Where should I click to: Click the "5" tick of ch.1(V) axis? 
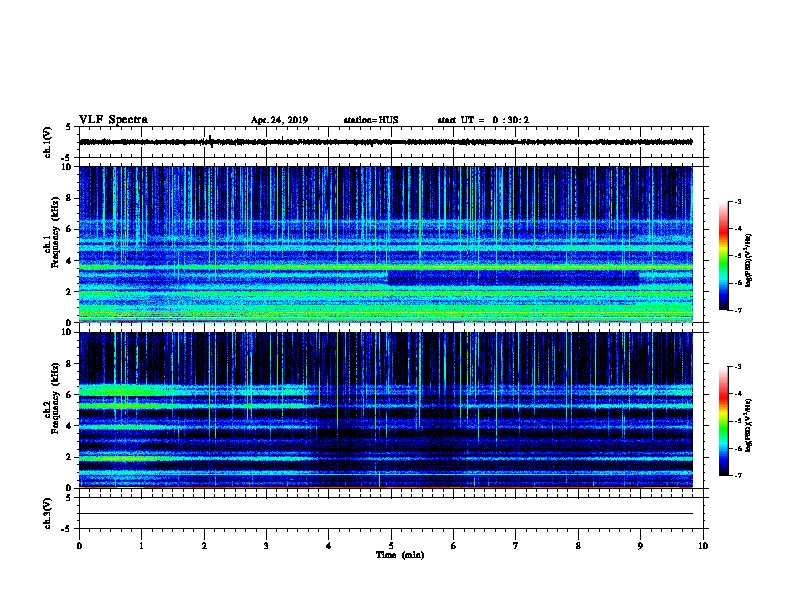click(x=69, y=127)
